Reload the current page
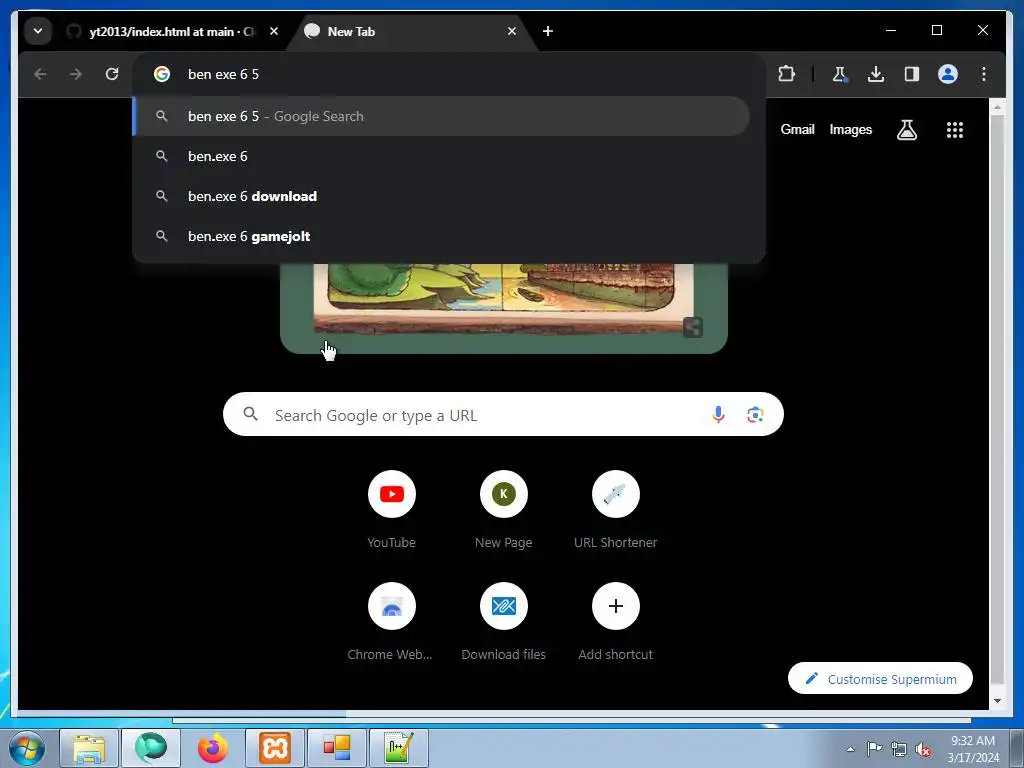The image size is (1024, 768). [x=112, y=74]
